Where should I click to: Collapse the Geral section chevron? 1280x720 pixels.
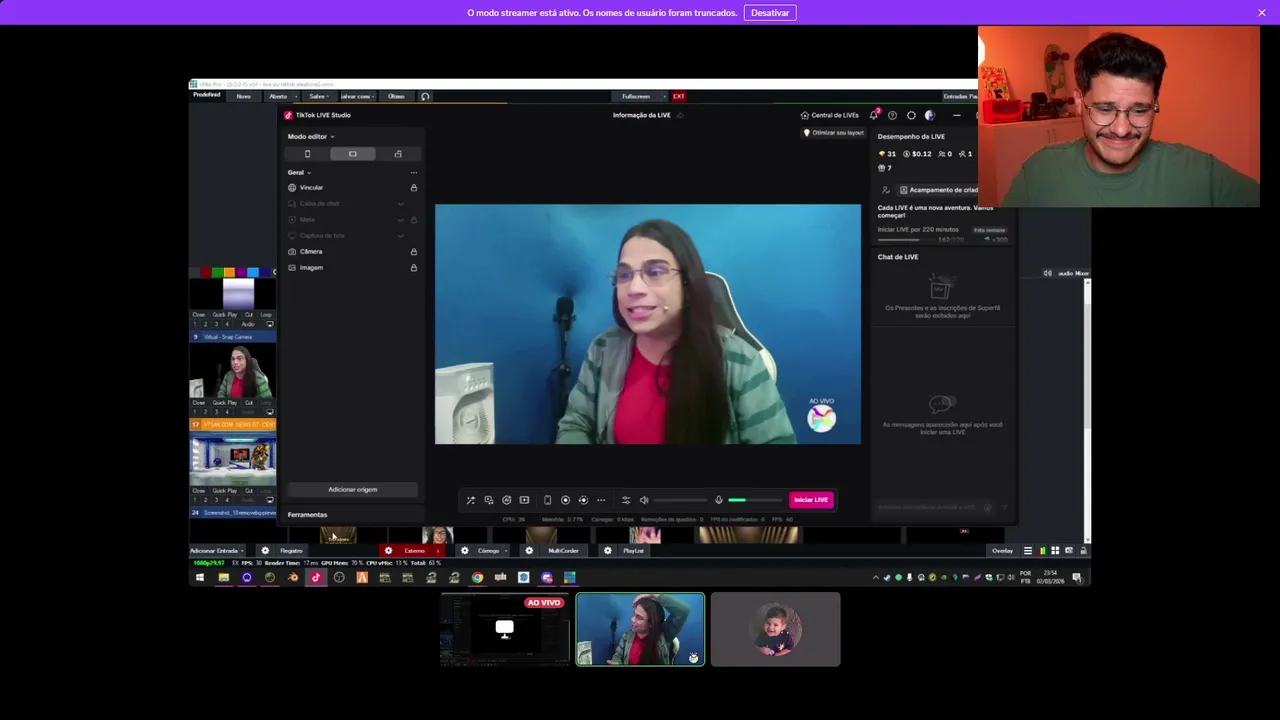[309, 173]
